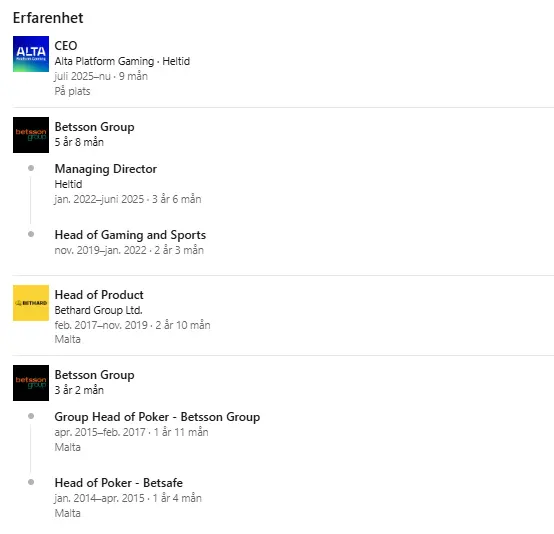Click the Group Head of Poker bullet

point(31,416)
